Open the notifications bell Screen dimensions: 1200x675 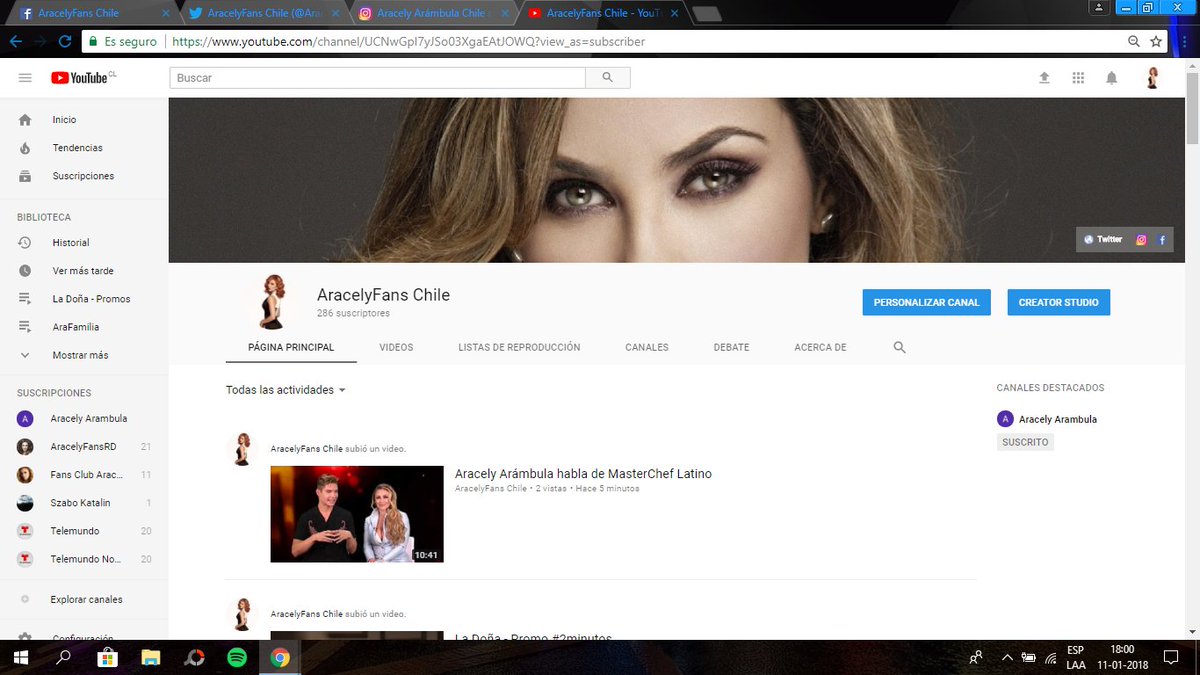pos(1111,78)
